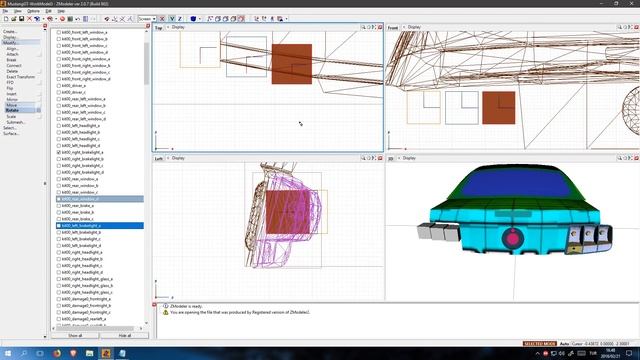Click the zoom magnifier in Left viewport
This screenshot has height=360, width=640.
coord(363,158)
